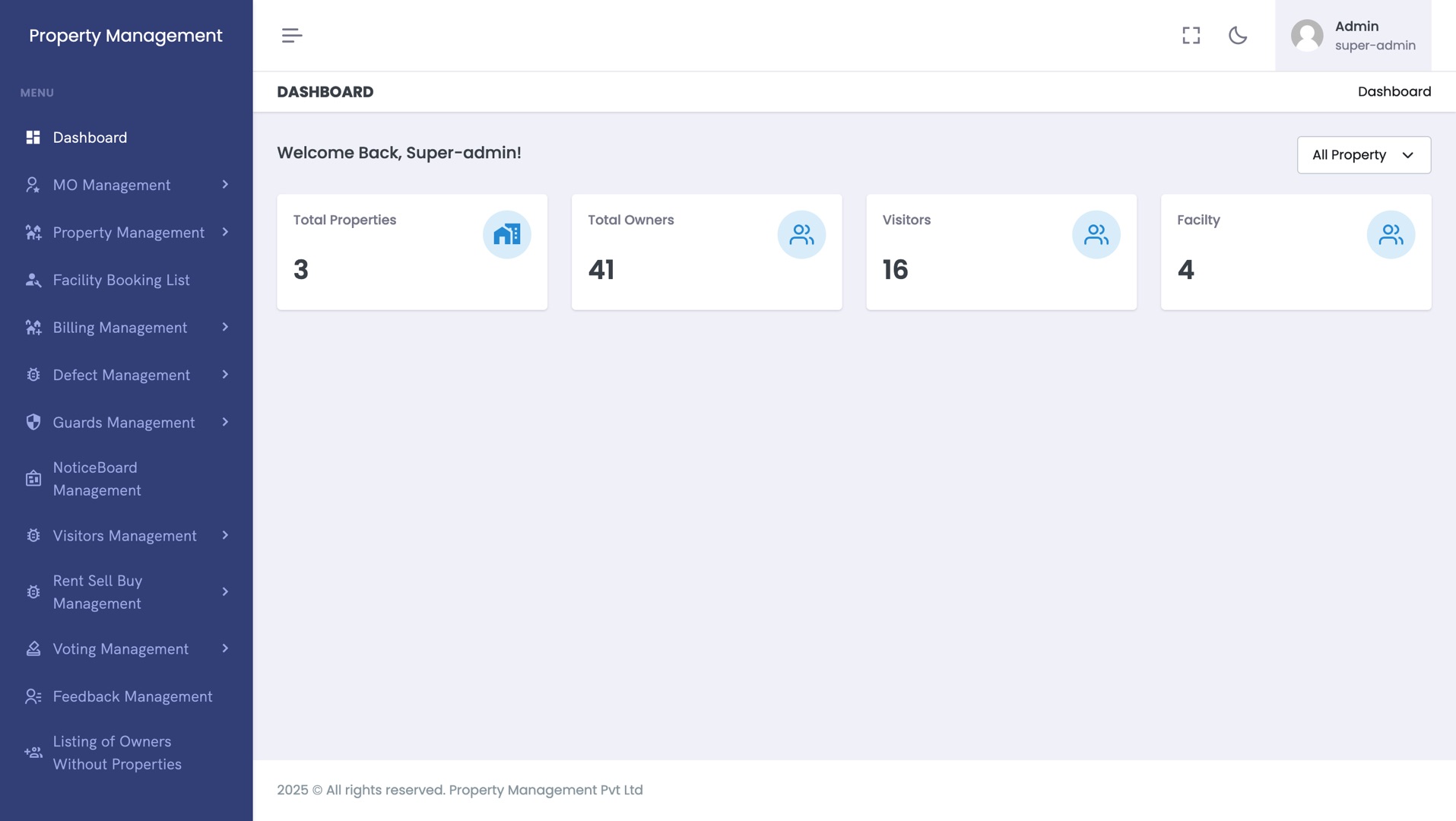Image resolution: width=1456 pixels, height=821 pixels.
Task: Open the All Property dropdown
Action: coord(1363,155)
